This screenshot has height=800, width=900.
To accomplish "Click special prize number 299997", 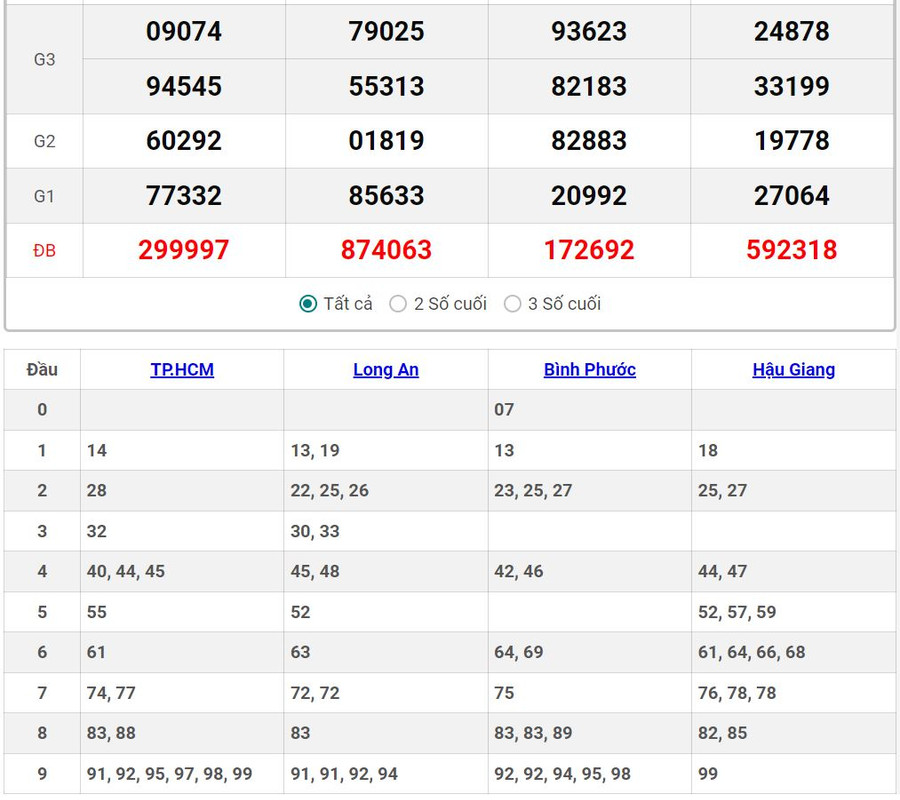I will [x=184, y=250].
